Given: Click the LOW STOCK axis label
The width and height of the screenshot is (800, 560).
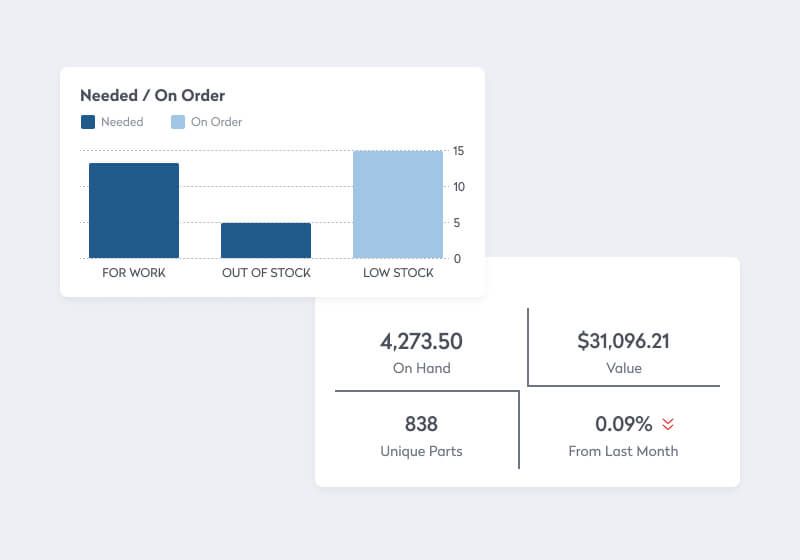Looking at the screenshot, I should (398, 273).
